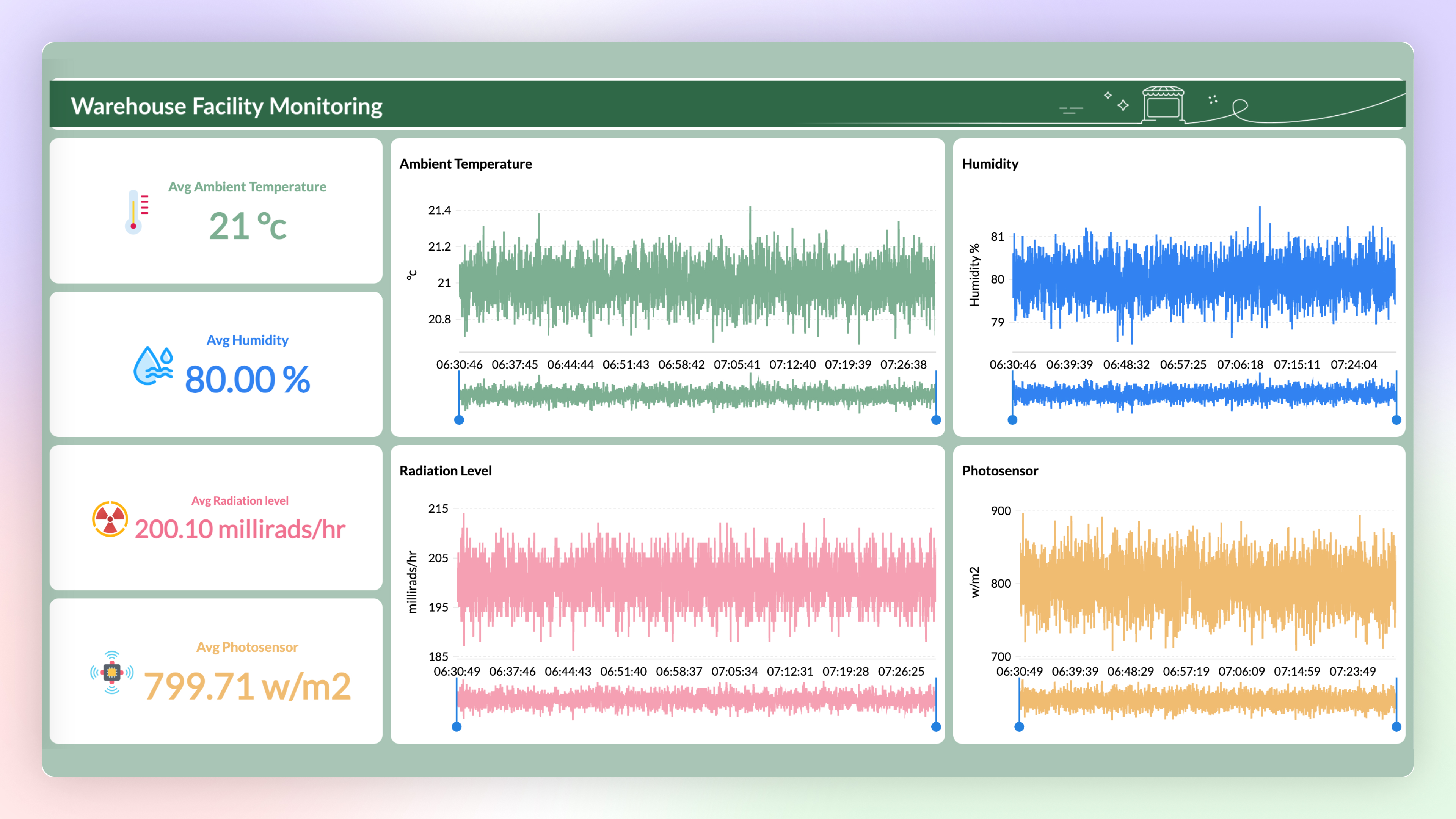Click right range handle of Ambient Temperature chart
The height and width of the screenshot is (819, 1456).
coord(936,420)
